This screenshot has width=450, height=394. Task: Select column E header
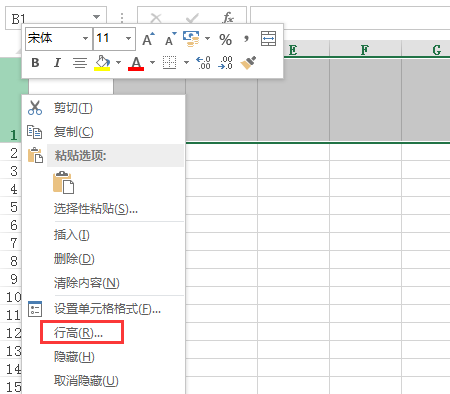[293, 50]
